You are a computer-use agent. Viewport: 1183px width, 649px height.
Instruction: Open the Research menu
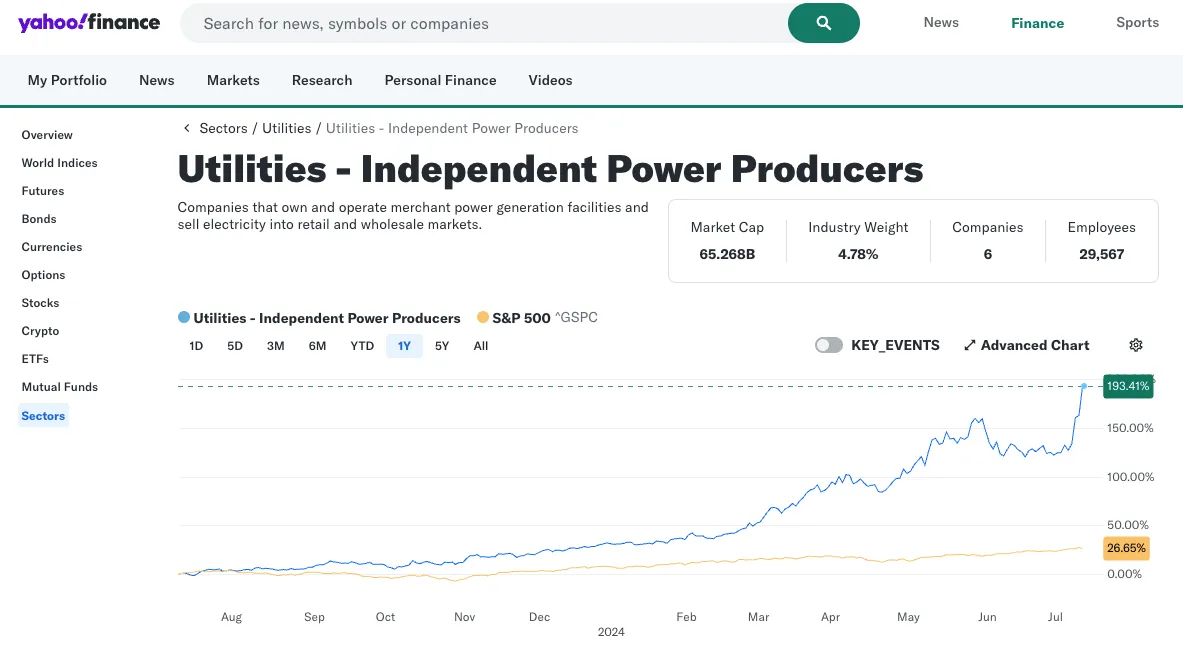point(322,80)
